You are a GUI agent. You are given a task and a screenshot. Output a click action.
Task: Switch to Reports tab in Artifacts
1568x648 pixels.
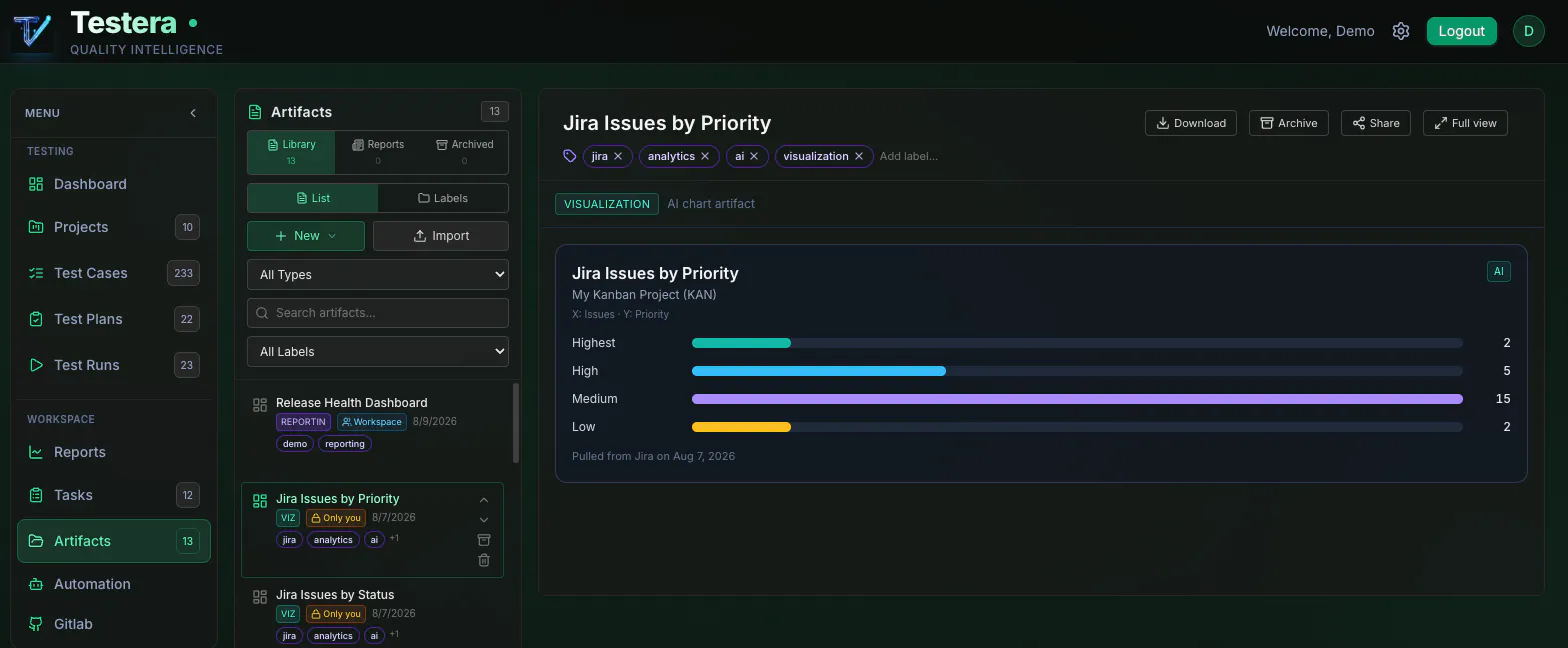378,152
